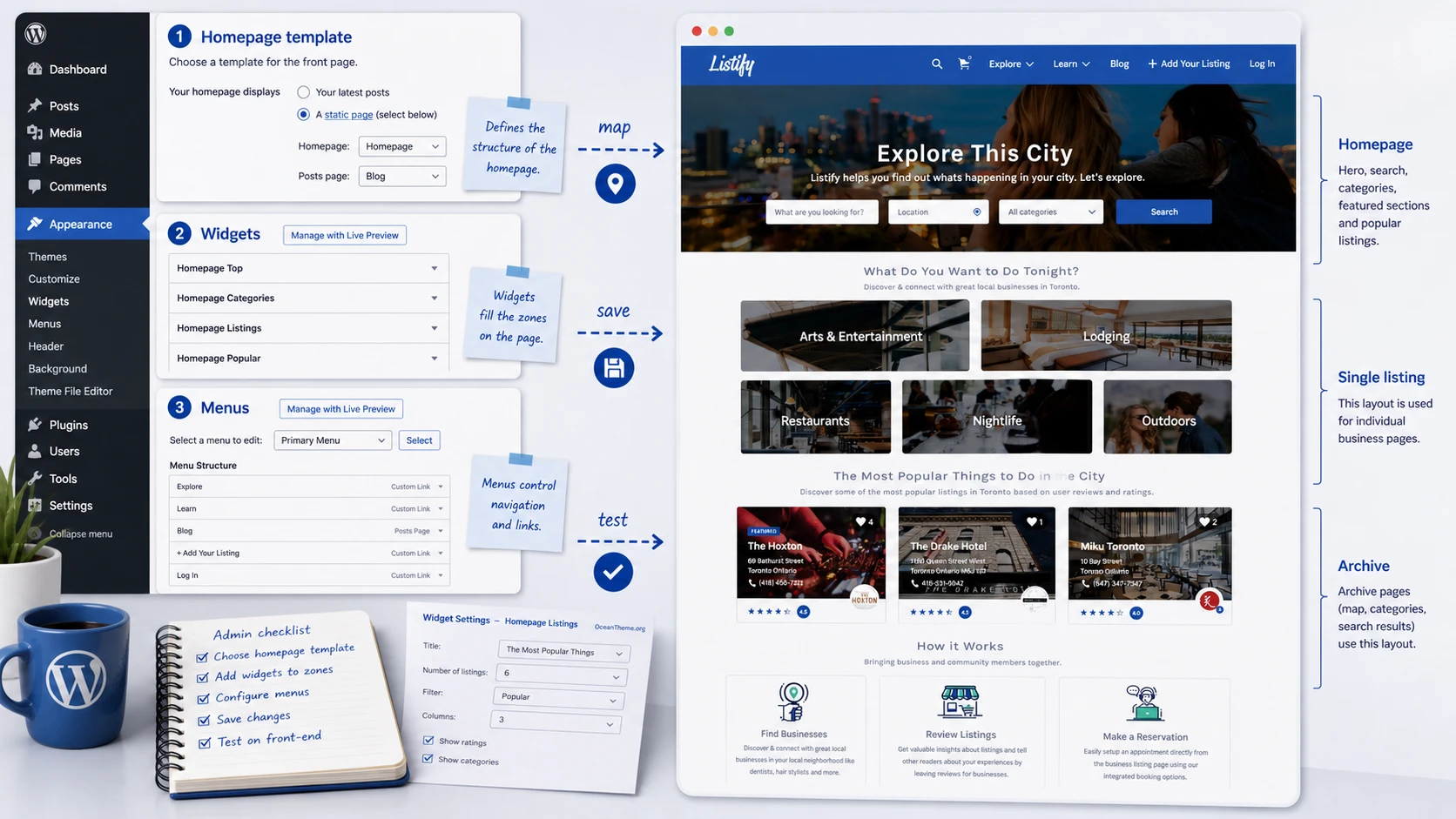The image size is (1456, 819).
Task: Open the All categories dropdown
Action: tap(1051, 211)
